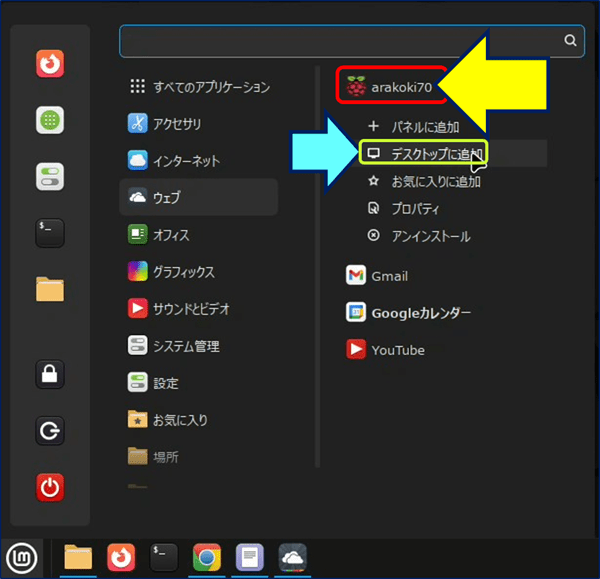Image resolution: width=600 pixels, height=579 pixels.
Task: Select すべてのアプリケーション category
Action: point(199,87)
